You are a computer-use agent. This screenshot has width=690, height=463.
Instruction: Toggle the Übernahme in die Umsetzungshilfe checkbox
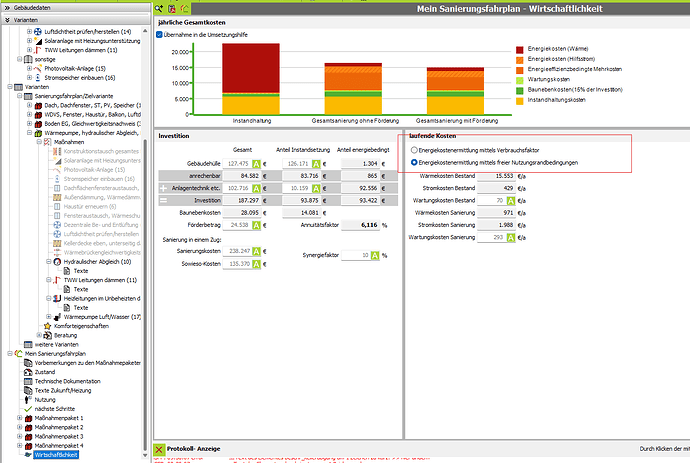pyautogui.click(x=159, y=35)
